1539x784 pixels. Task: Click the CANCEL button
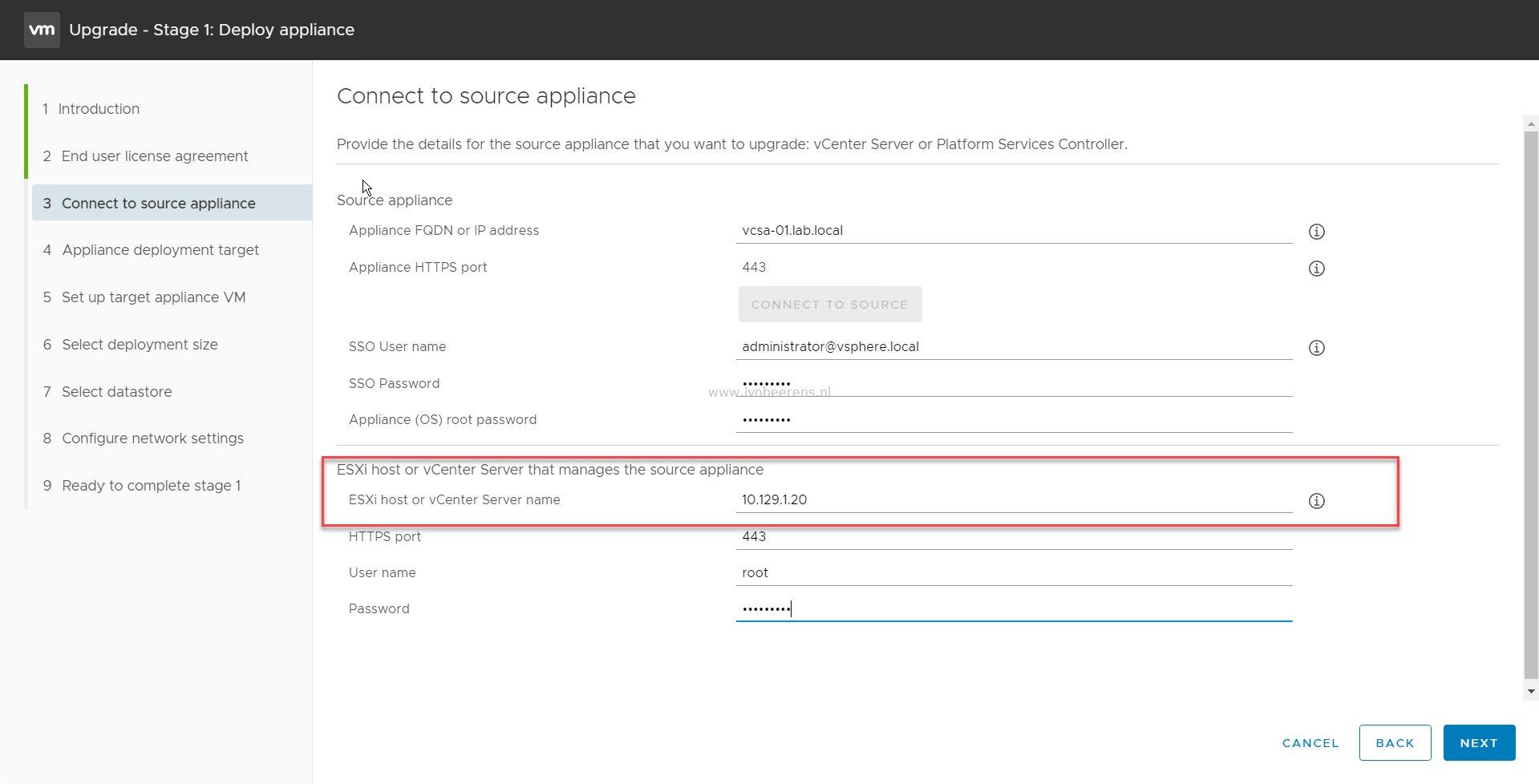[x=1310, y=743]
